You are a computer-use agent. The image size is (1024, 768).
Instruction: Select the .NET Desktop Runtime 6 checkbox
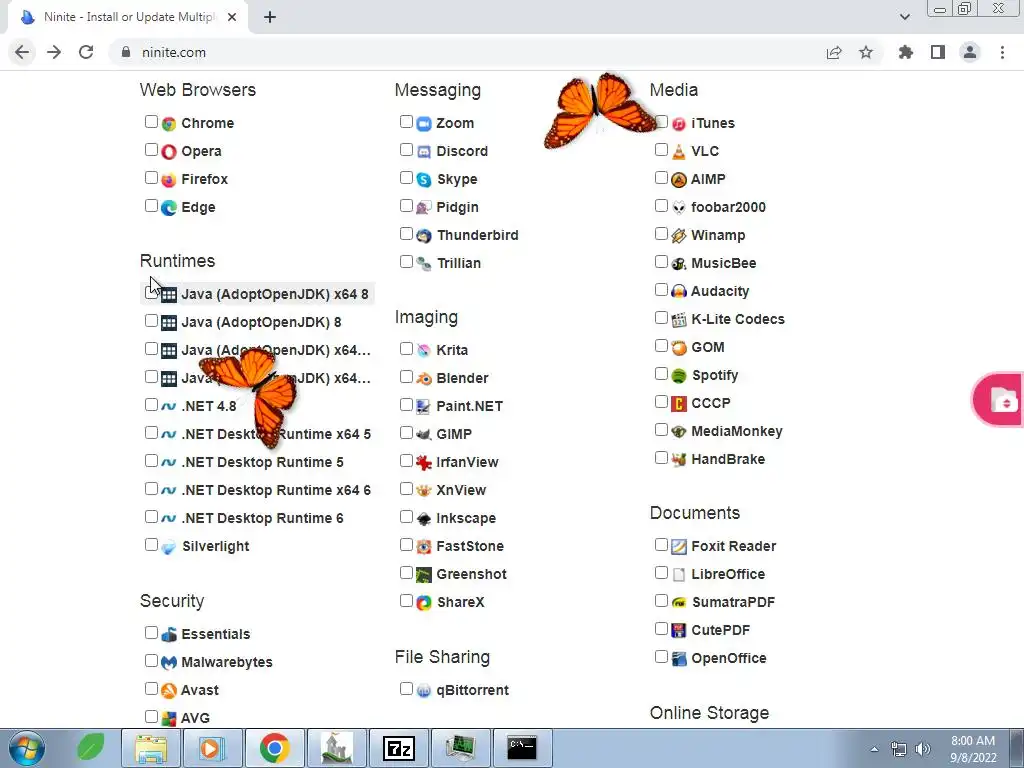click(x=151, y=517)
